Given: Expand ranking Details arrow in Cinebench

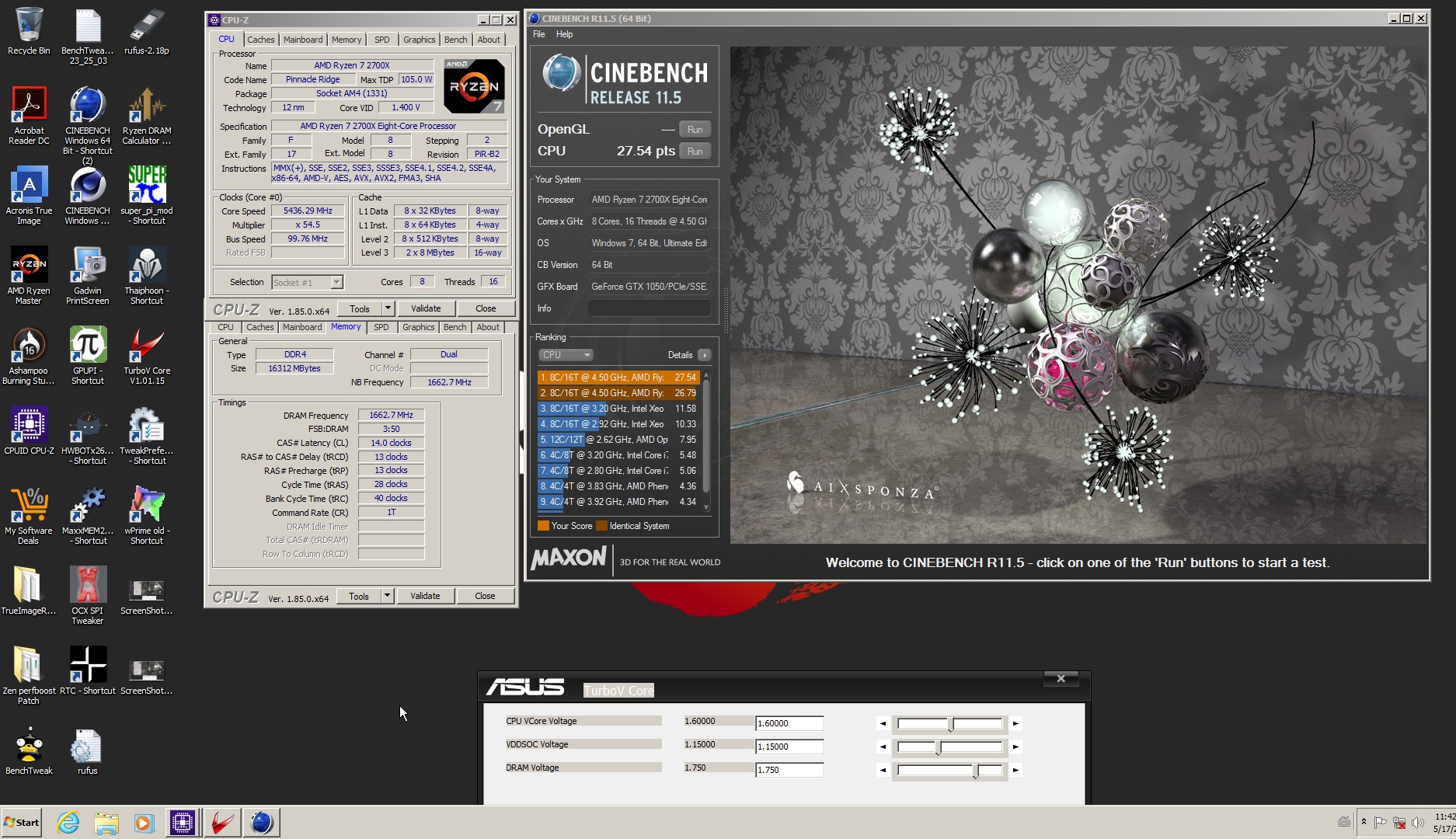Looking at the screenshot, I should pos(704,355).
